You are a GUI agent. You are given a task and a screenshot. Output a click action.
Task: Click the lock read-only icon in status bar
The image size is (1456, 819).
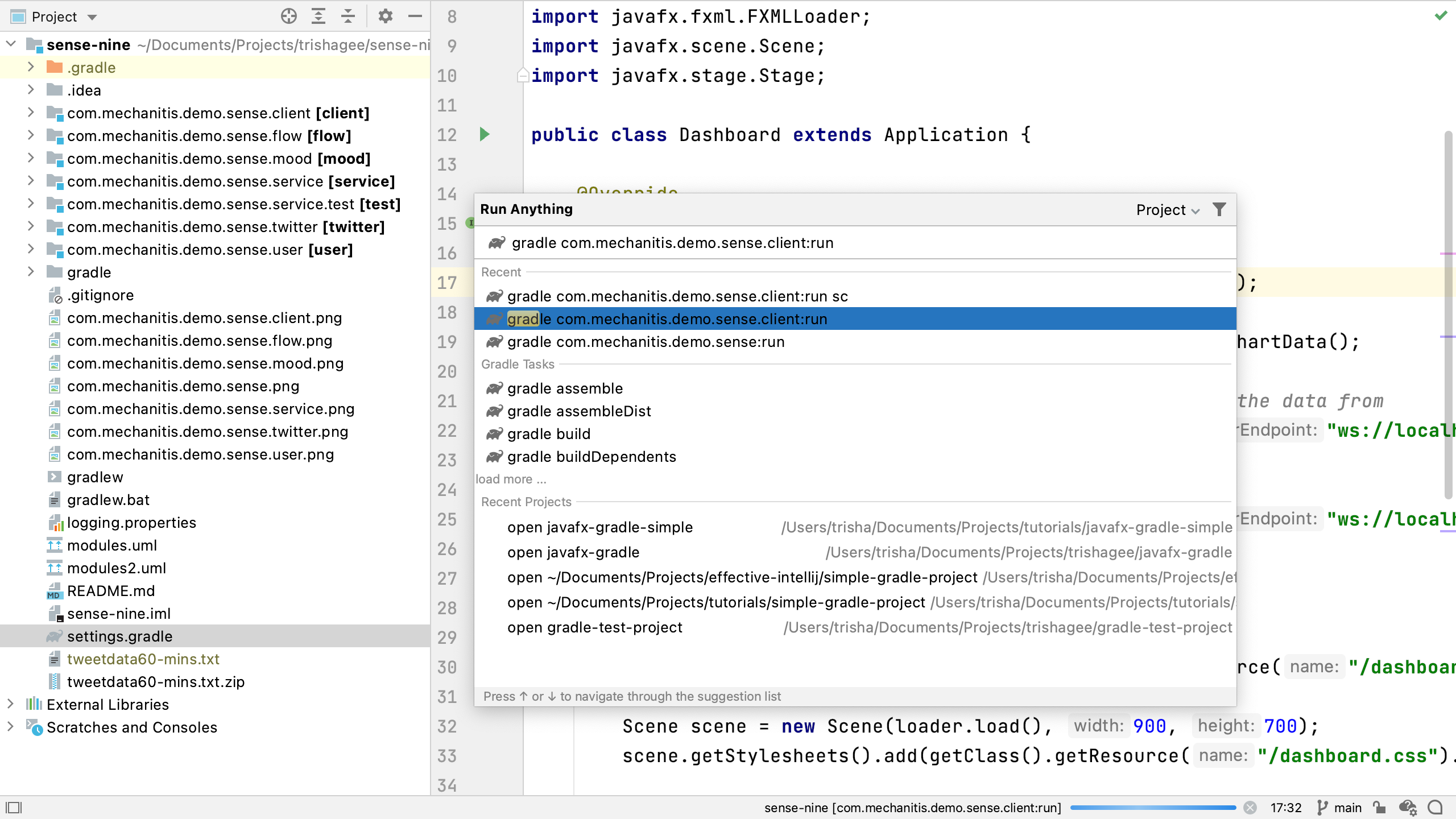pyautogui.click(x=1379, y=808)
